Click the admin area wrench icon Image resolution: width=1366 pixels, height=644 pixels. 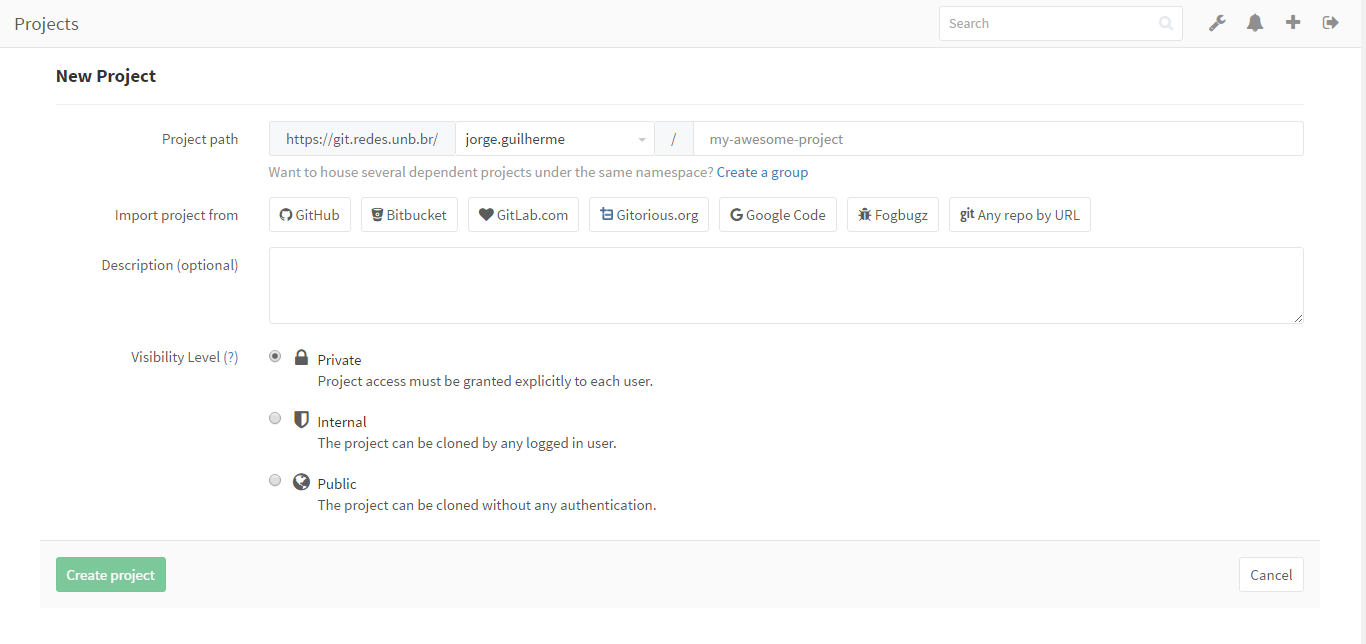1217,23
